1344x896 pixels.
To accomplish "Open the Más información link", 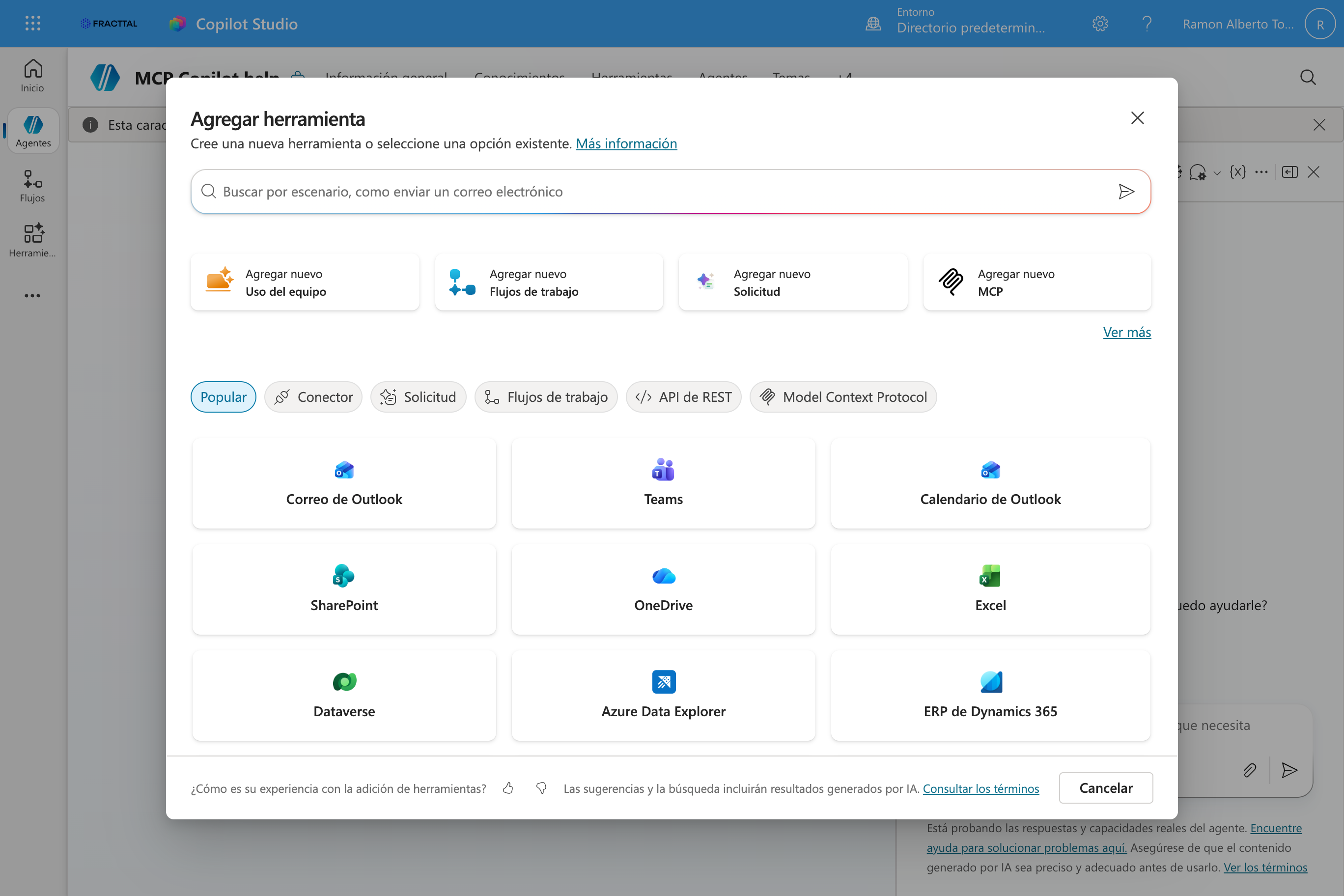I will click(626, 143).
